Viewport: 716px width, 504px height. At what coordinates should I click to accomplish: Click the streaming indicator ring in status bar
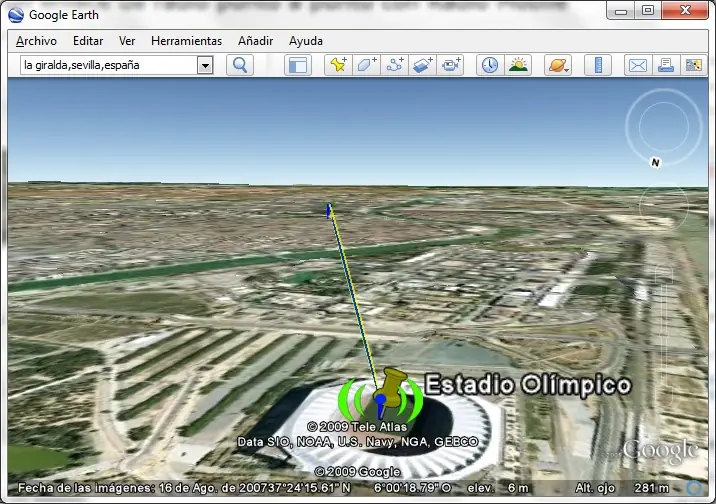[x=695, y=488]
